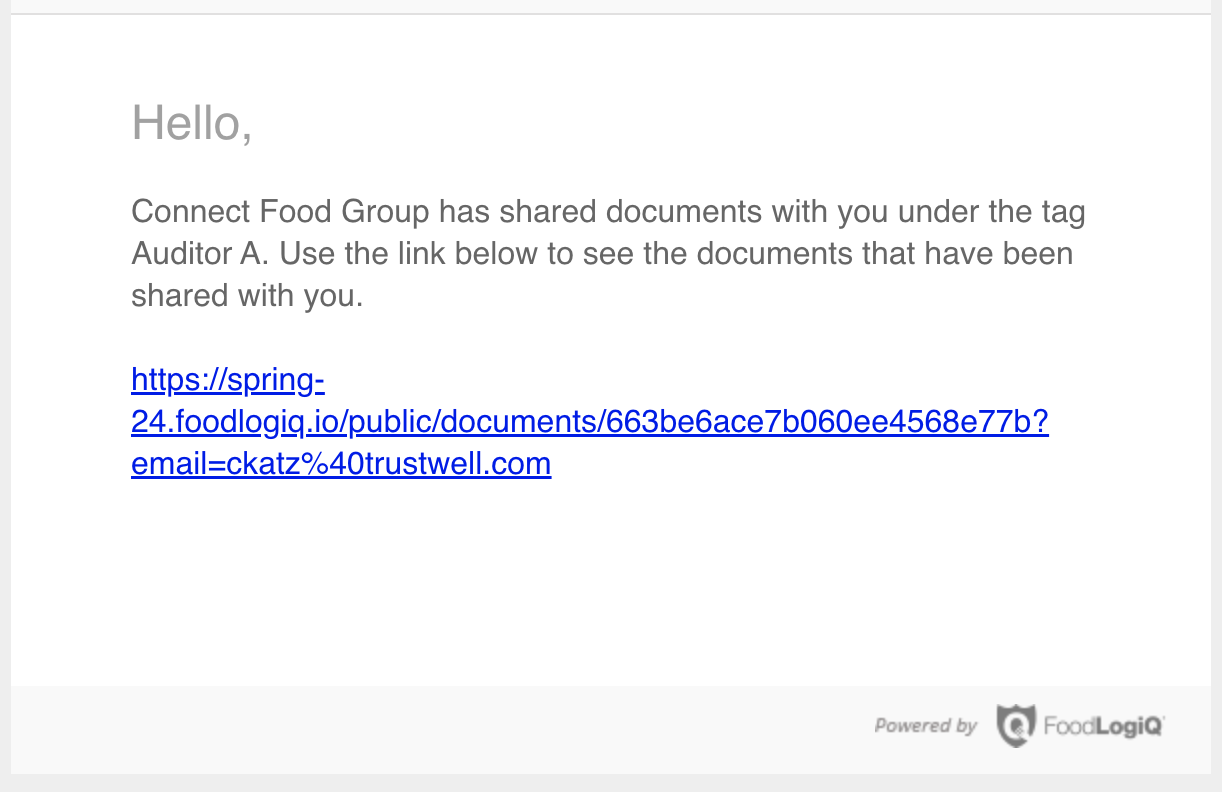1224x792 pixels.
Task: Click the "https://spring-" first line of link
Action: tap(228, 381)
